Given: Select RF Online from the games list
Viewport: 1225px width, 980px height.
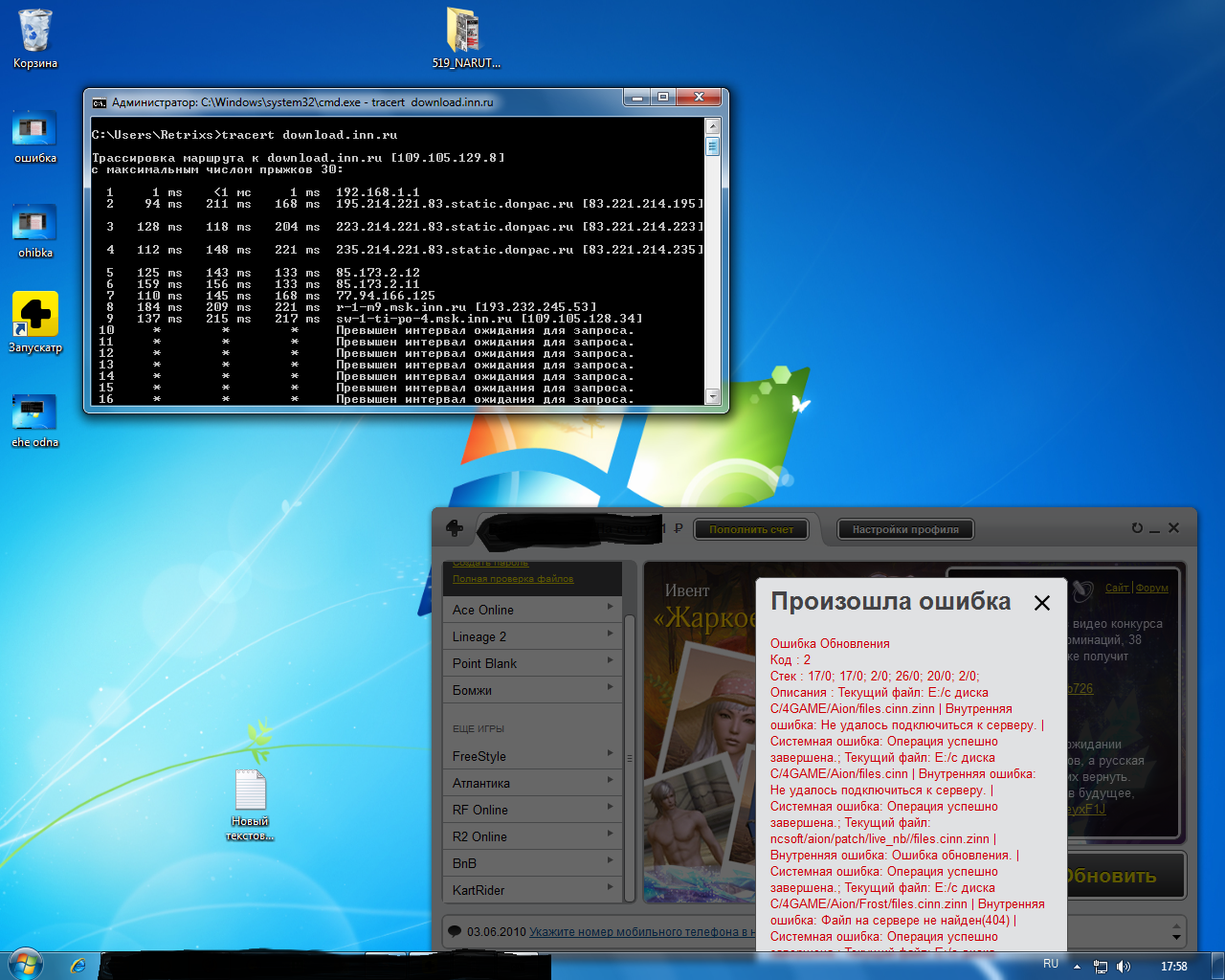Looking at the screenshot, I should (480, 810).
